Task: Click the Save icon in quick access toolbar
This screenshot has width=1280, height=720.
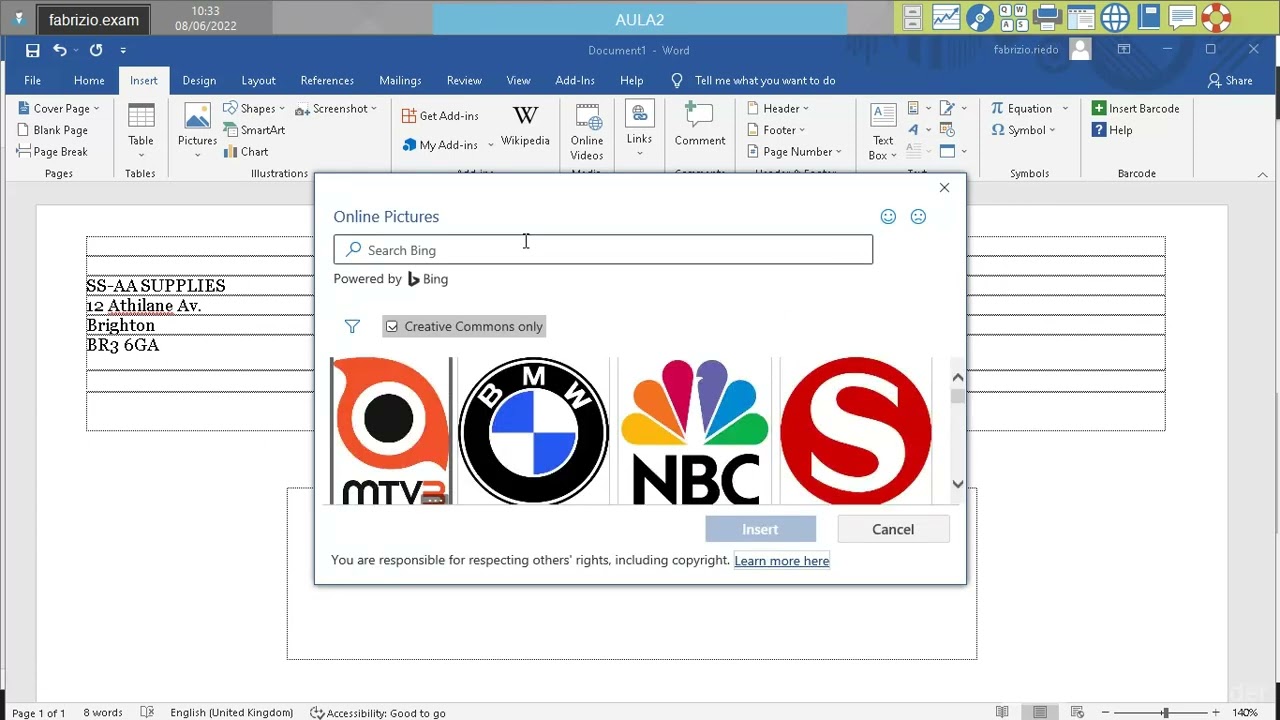Action: coord(32,50)
